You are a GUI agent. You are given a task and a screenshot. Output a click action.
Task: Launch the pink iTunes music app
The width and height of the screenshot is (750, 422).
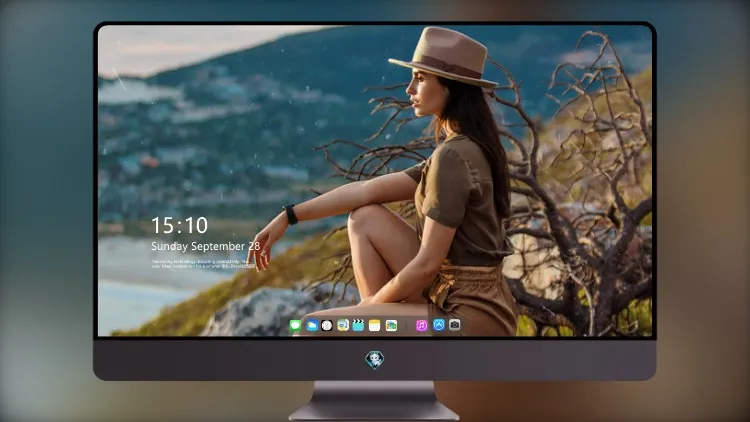[421, 326]
